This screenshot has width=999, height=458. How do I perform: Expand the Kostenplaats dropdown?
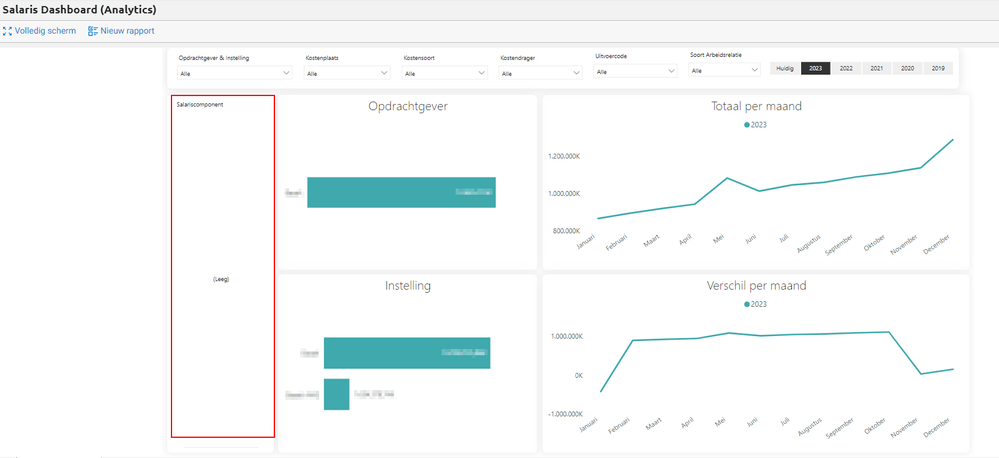[347, 73]
